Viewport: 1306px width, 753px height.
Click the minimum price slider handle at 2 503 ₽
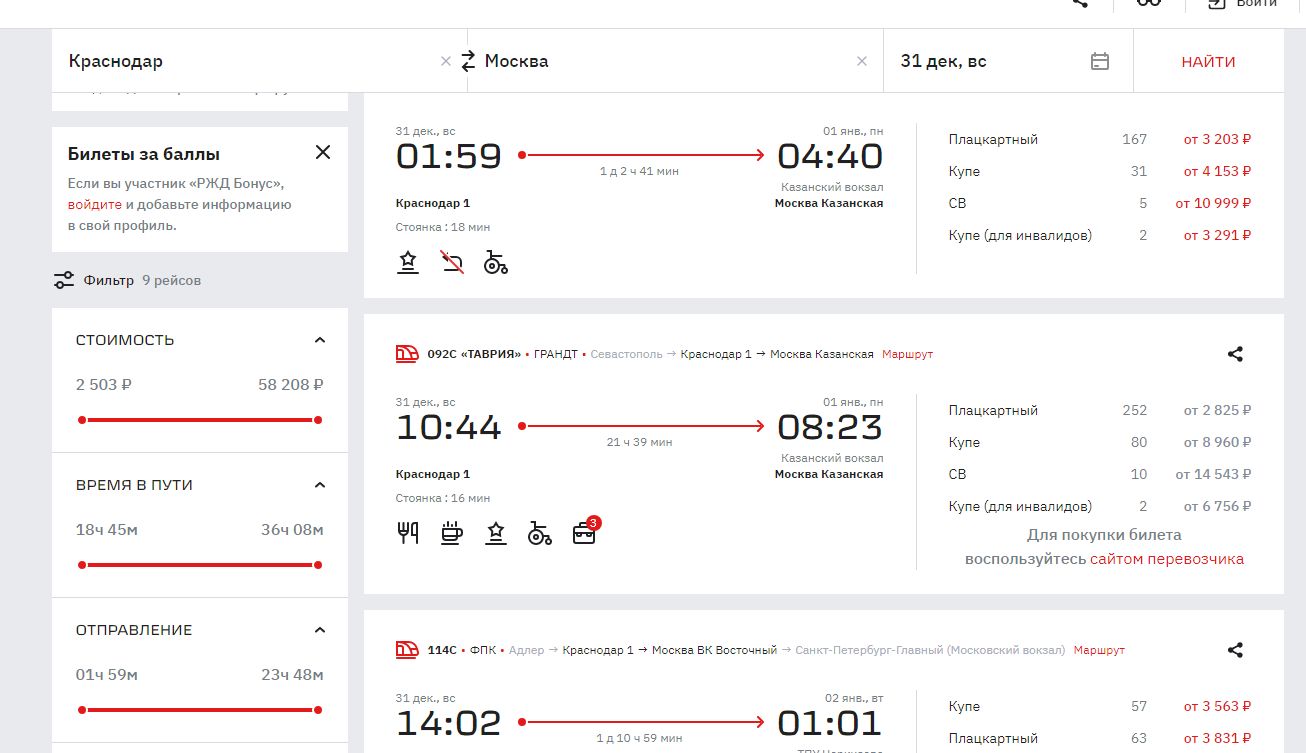coord(82,420)
